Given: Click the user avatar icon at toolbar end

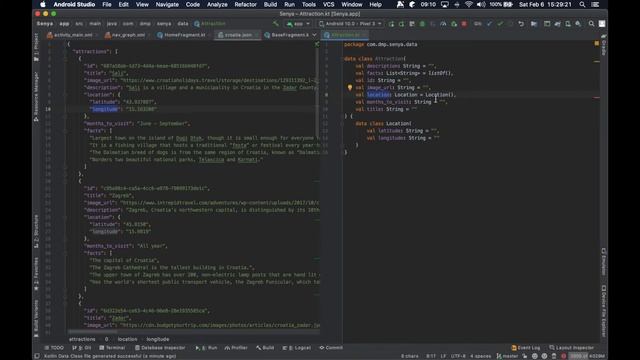Looking at the screenshot, I should coord(602,24).
